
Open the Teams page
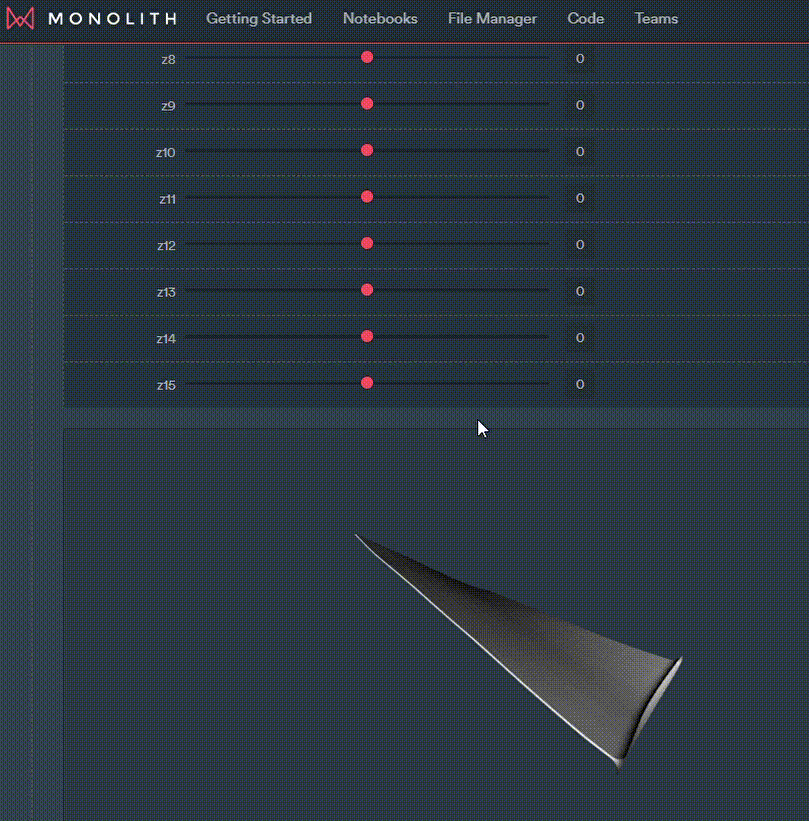coord(655,18)
